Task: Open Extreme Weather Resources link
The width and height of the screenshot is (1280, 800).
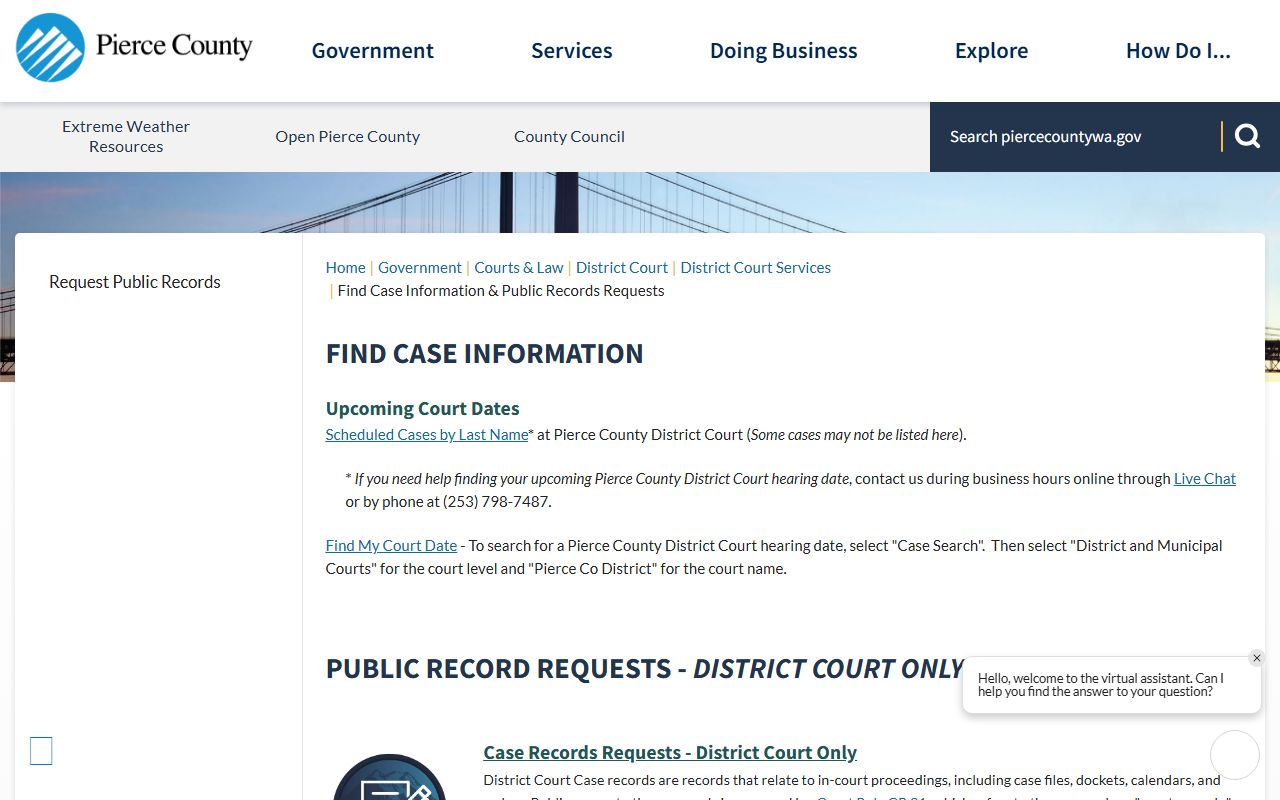Action: [126, 136]
